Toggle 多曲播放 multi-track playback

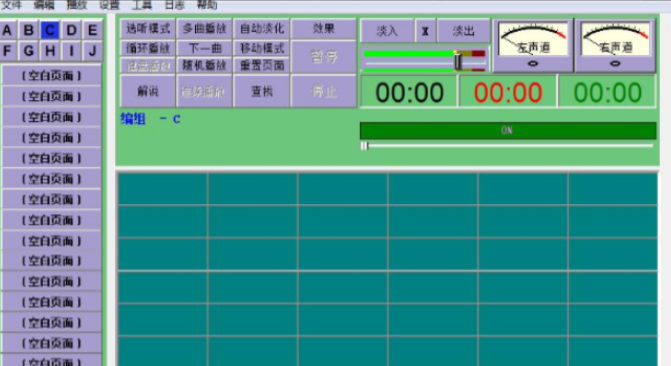[205, 29]
